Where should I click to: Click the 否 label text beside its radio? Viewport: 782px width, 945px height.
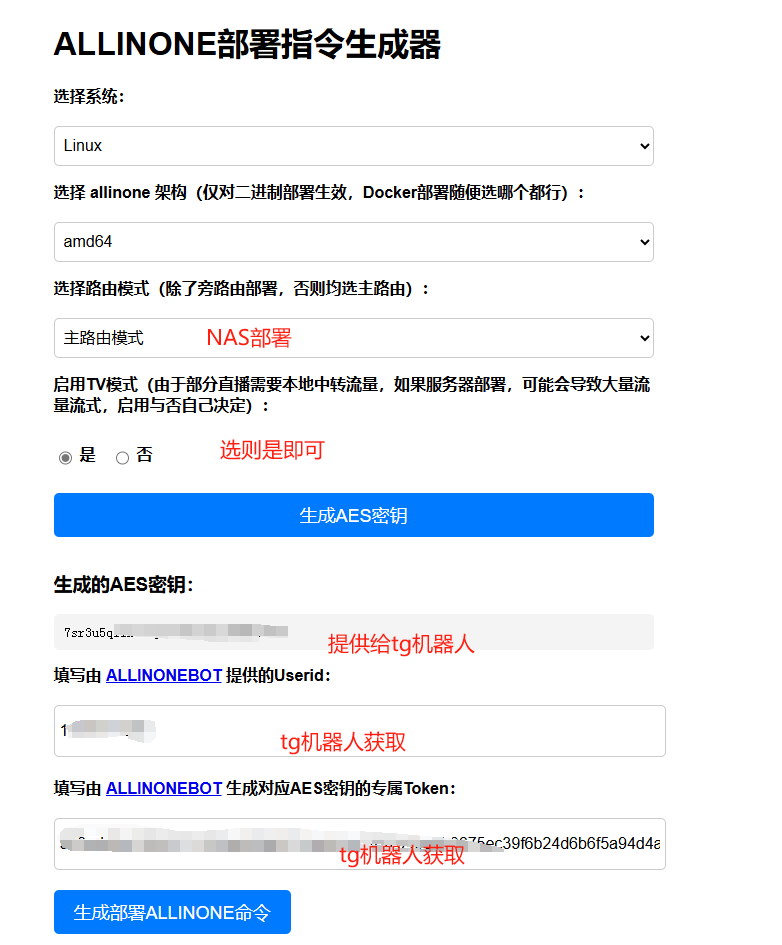tap(145, 456)
